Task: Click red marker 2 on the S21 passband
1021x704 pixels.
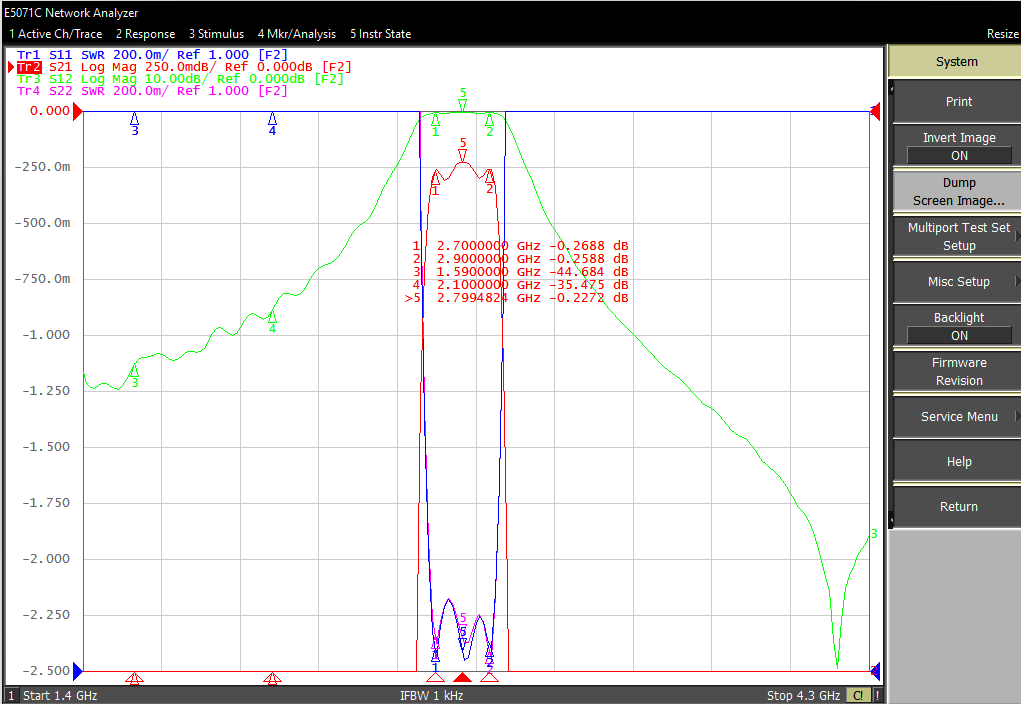Action: [x=490, y=182]
